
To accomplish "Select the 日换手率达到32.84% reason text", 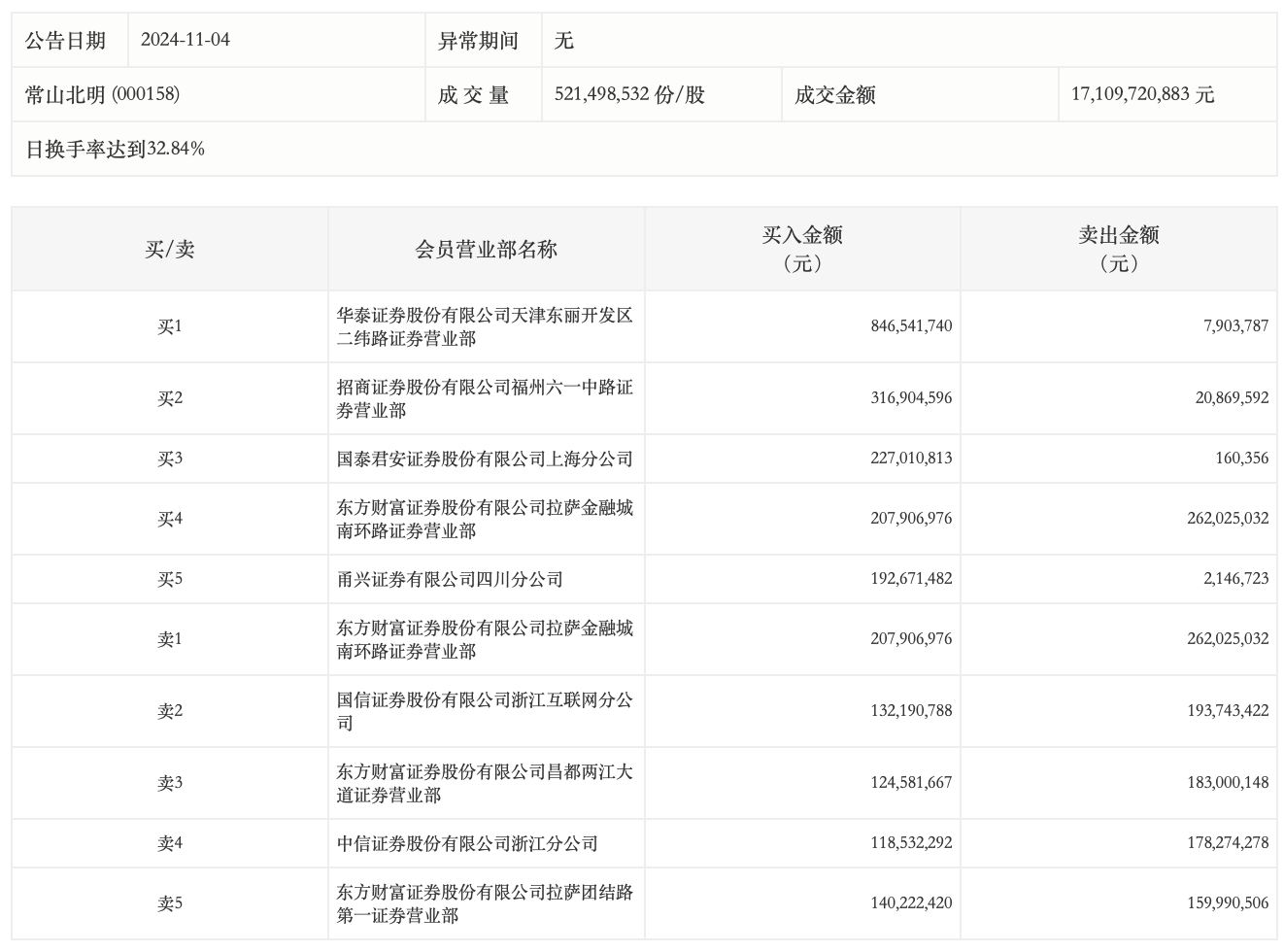I will [x=115, y=149].
